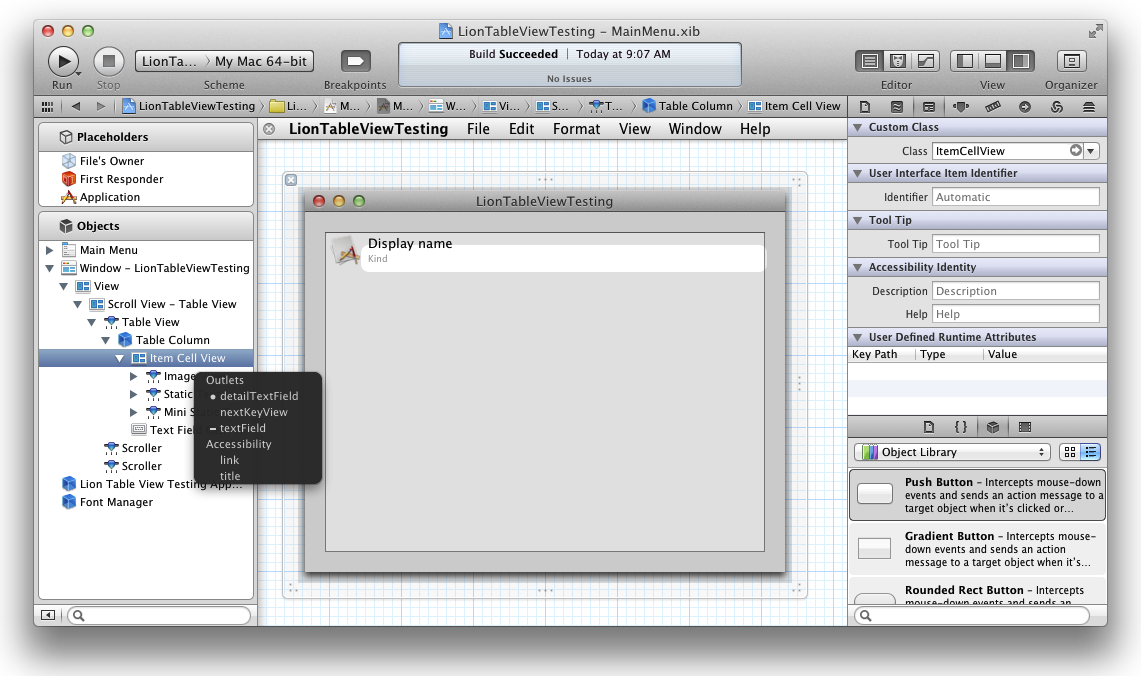
Task: Switch library to icon grid view
Action: click(1070, 452)
